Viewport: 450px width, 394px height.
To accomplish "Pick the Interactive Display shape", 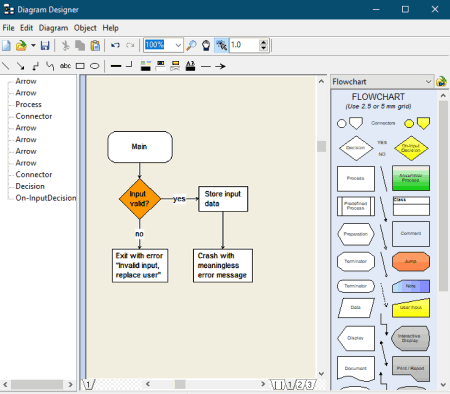I will [x=410, y=338].
